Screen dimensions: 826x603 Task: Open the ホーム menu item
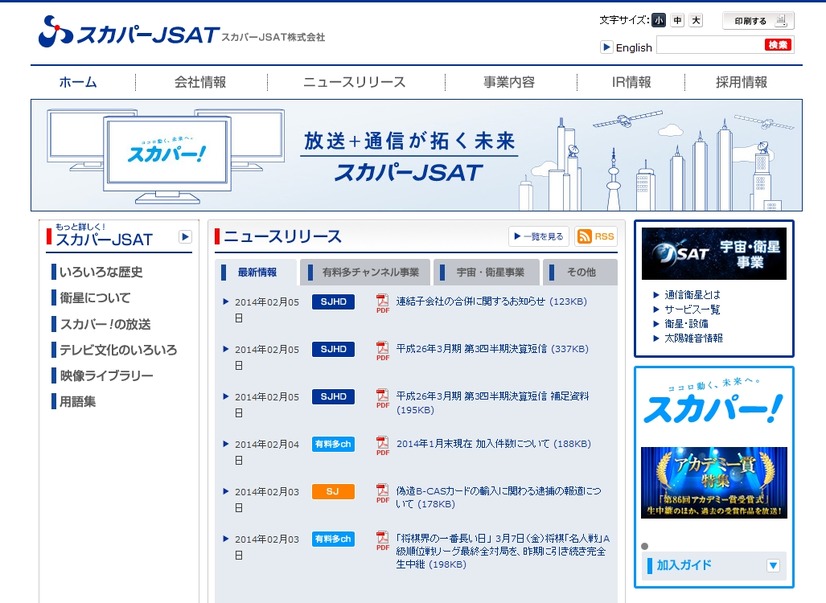tap(78, 82)
